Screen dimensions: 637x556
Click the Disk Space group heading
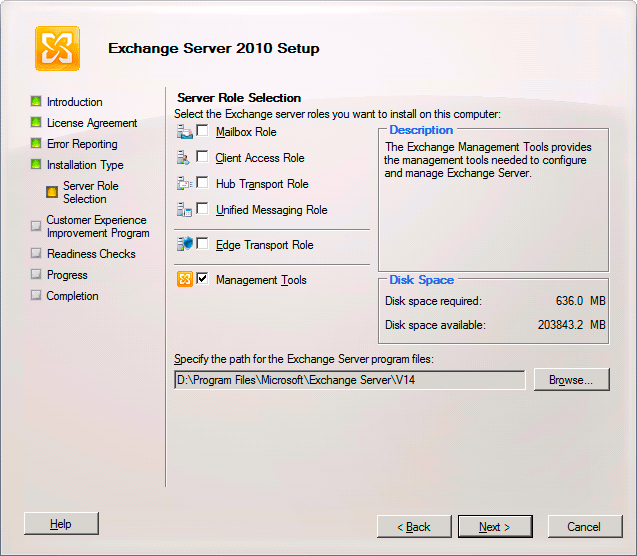click(x=422, y=280)
